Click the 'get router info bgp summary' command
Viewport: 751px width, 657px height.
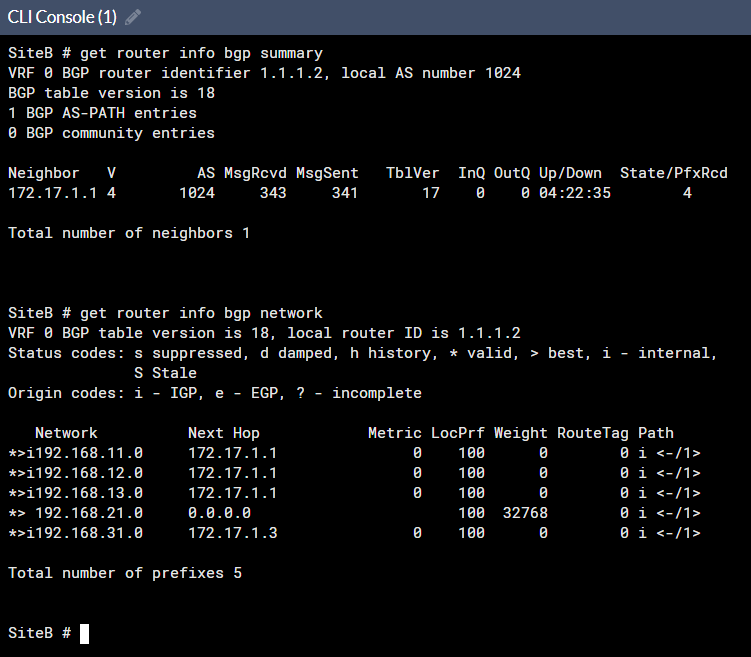(x=201, y=53)
